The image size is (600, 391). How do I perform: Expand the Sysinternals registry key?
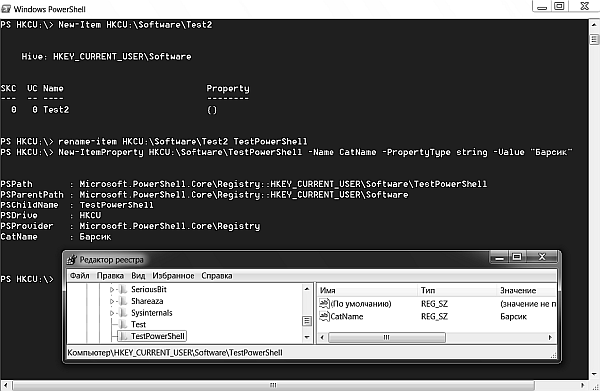click(112, 313)
